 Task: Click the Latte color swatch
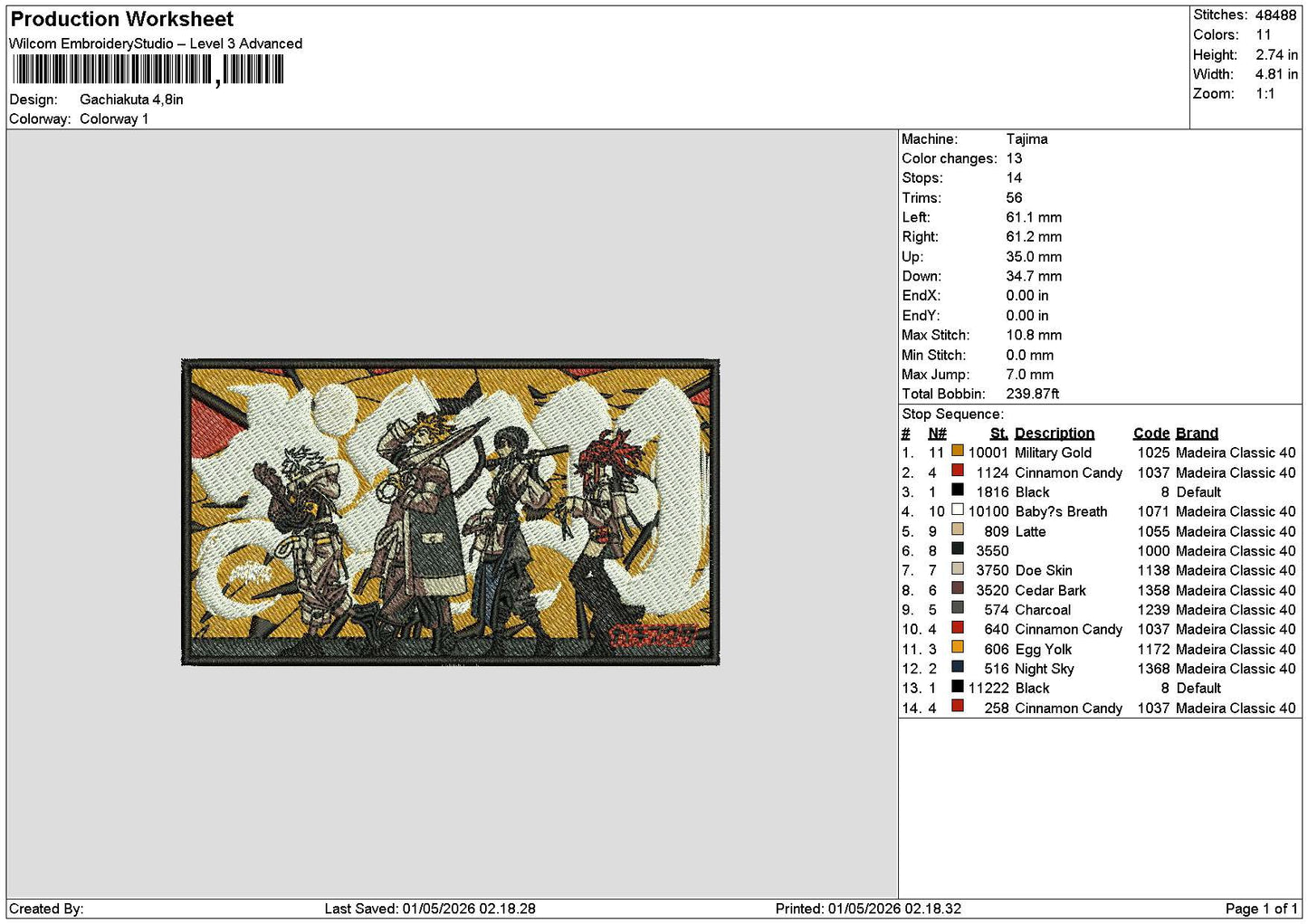click(957, 530)
